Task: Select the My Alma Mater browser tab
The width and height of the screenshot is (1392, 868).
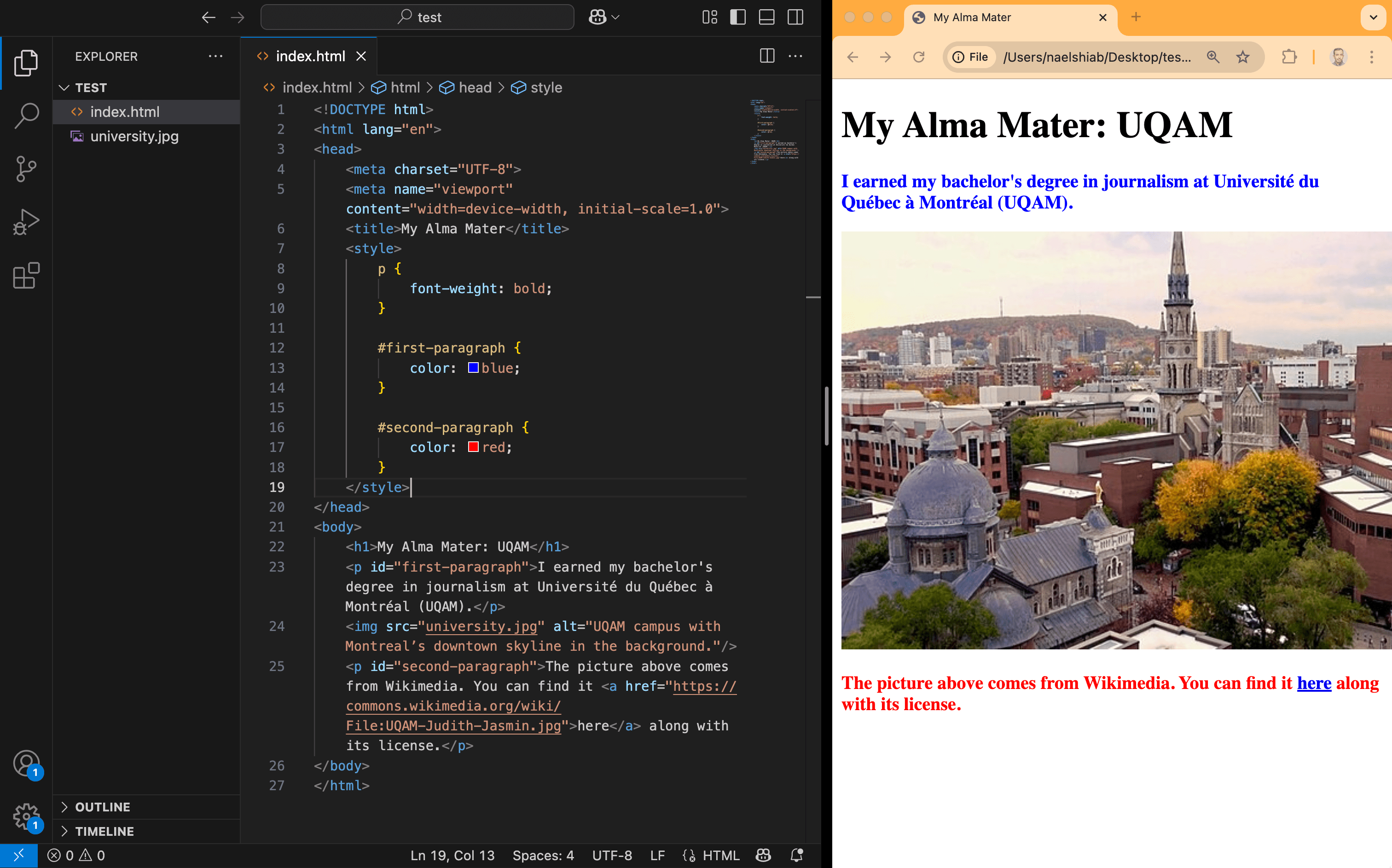Action: (972, 17)
